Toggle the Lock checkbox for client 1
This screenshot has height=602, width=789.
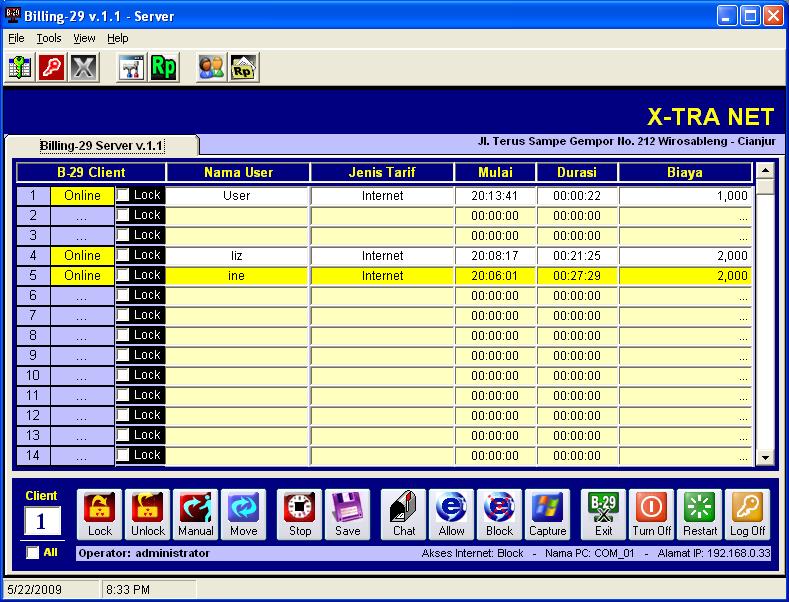coord(123,195)
